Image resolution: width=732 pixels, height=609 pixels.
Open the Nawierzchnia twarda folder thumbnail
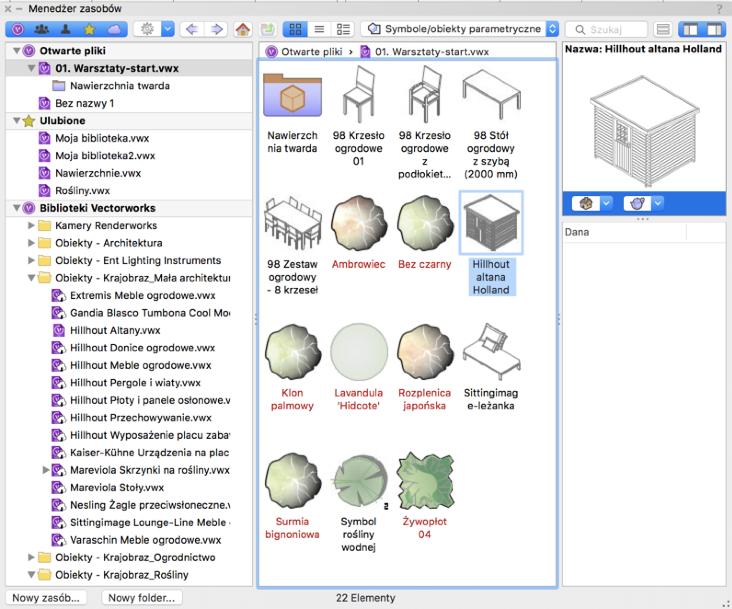click(292, 95)
